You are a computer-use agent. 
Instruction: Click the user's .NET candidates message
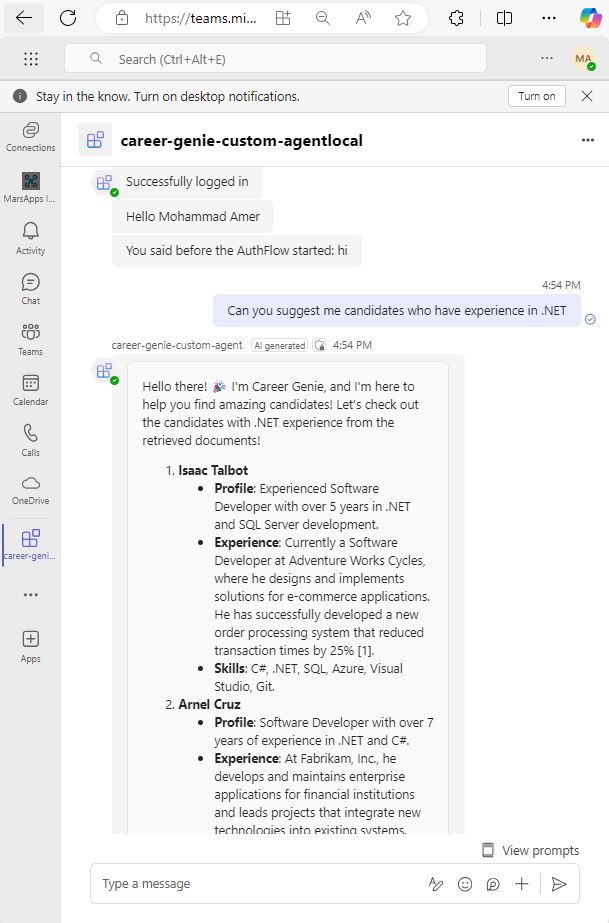[x=397, y=311]
